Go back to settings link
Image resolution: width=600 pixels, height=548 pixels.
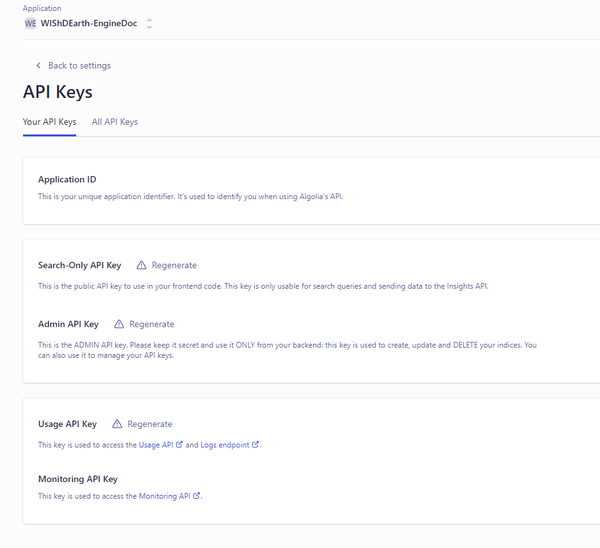[80, 66]
